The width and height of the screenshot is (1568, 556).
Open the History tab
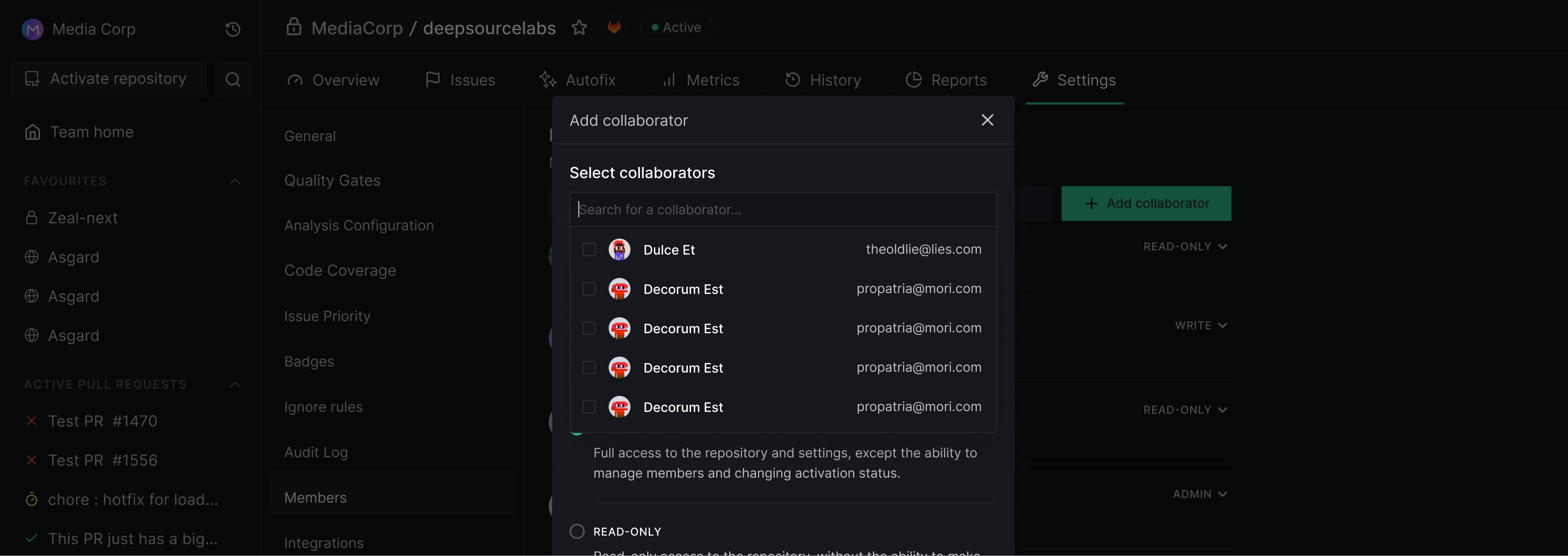pyautogui.click(x=823, y=80)
